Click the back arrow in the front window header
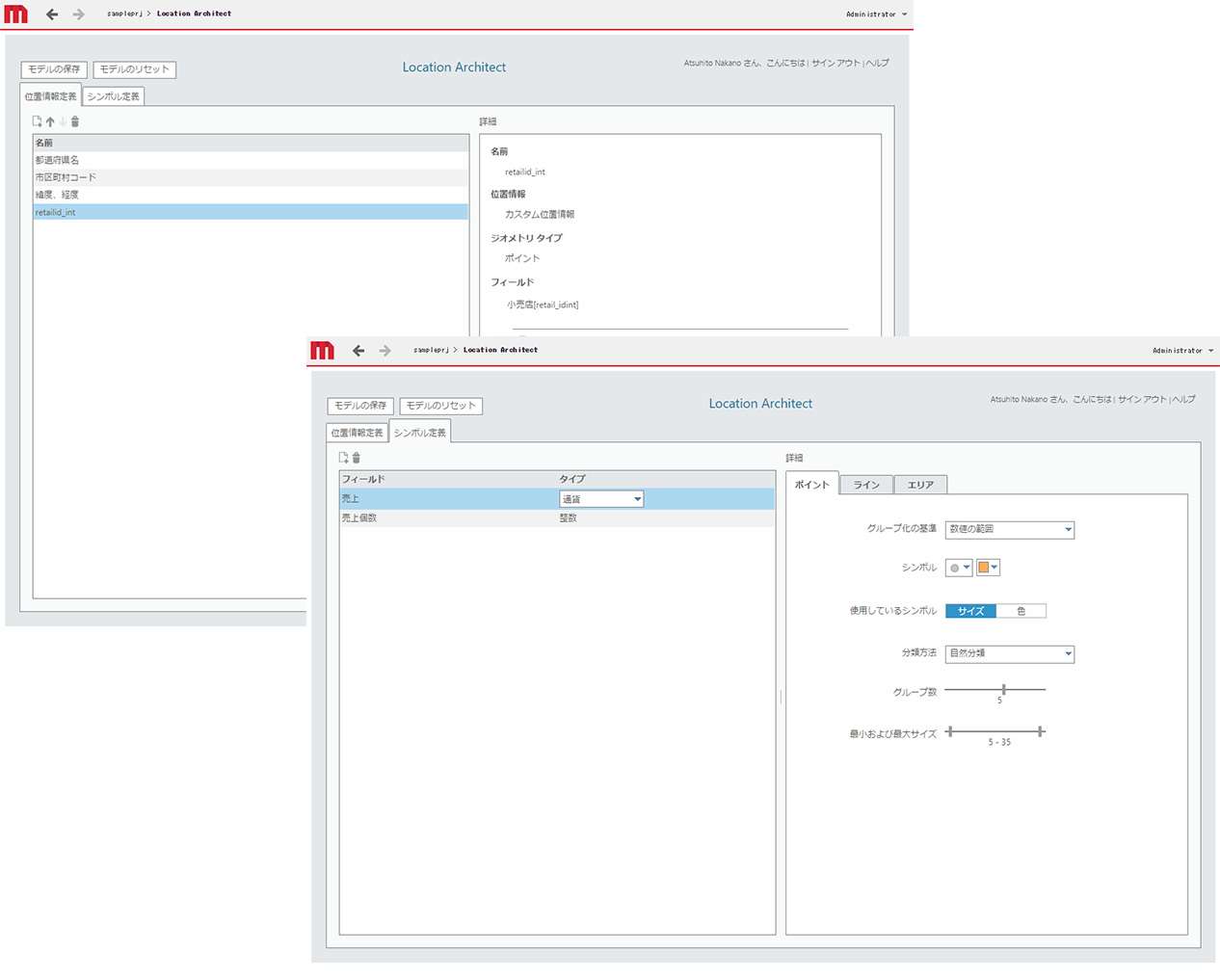Image resolution: width=1220 pixels, height=980 pixels. pyautogui.click(x=358, y=351)
